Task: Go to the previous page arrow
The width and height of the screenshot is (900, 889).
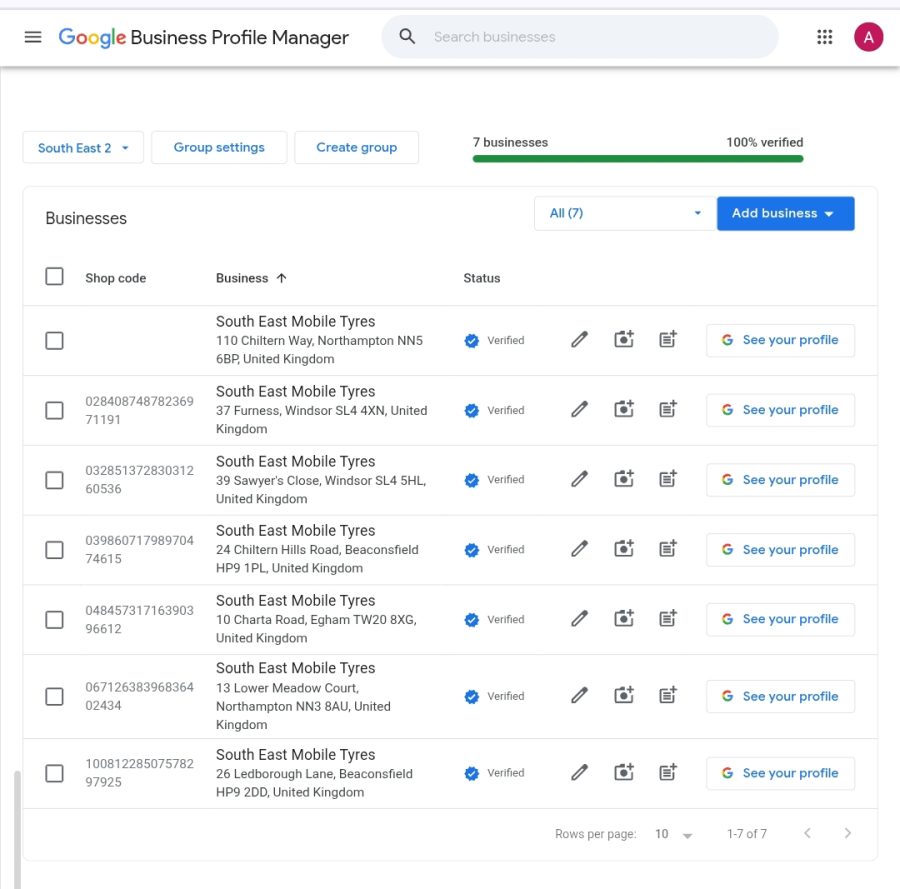Action: [x=807, y=833]
